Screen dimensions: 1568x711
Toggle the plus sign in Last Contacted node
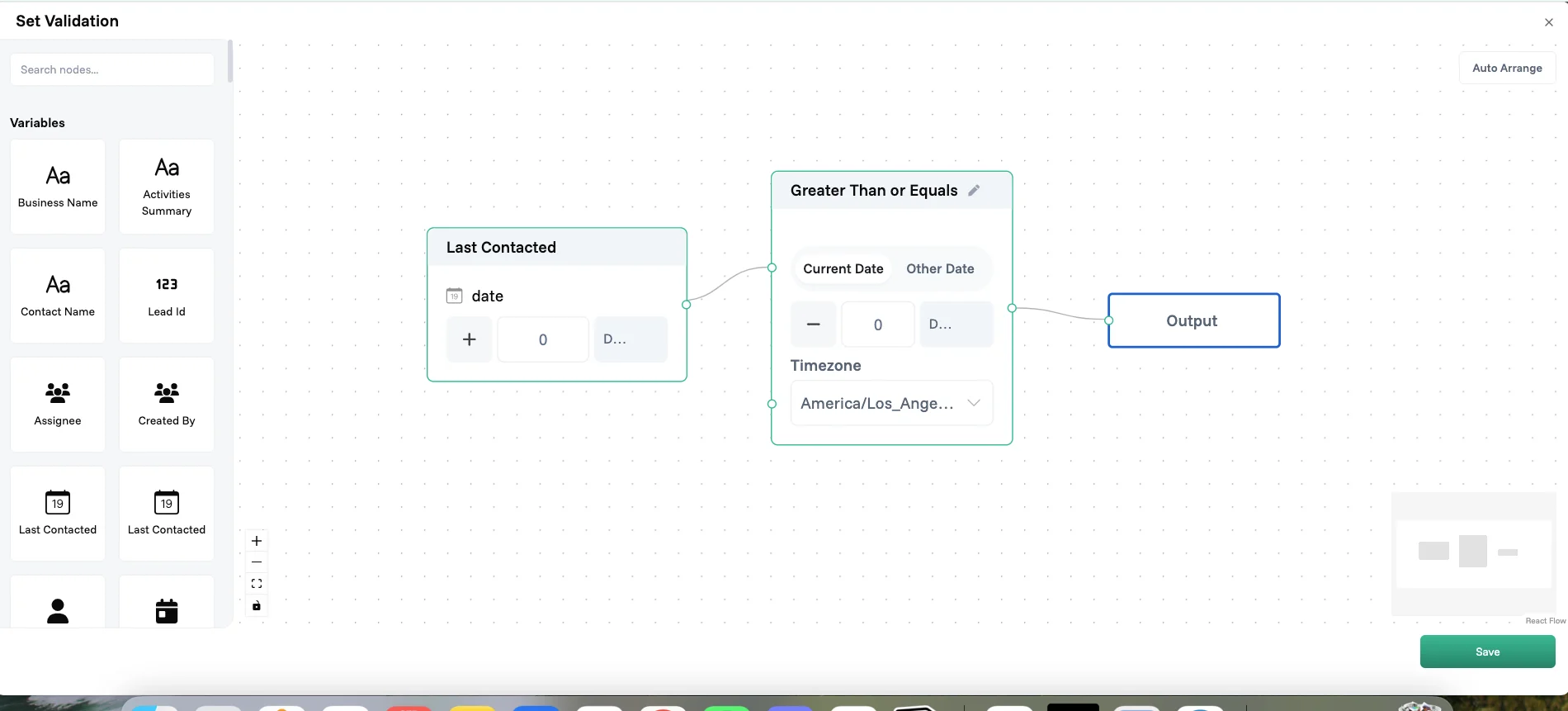click(469, 339)
